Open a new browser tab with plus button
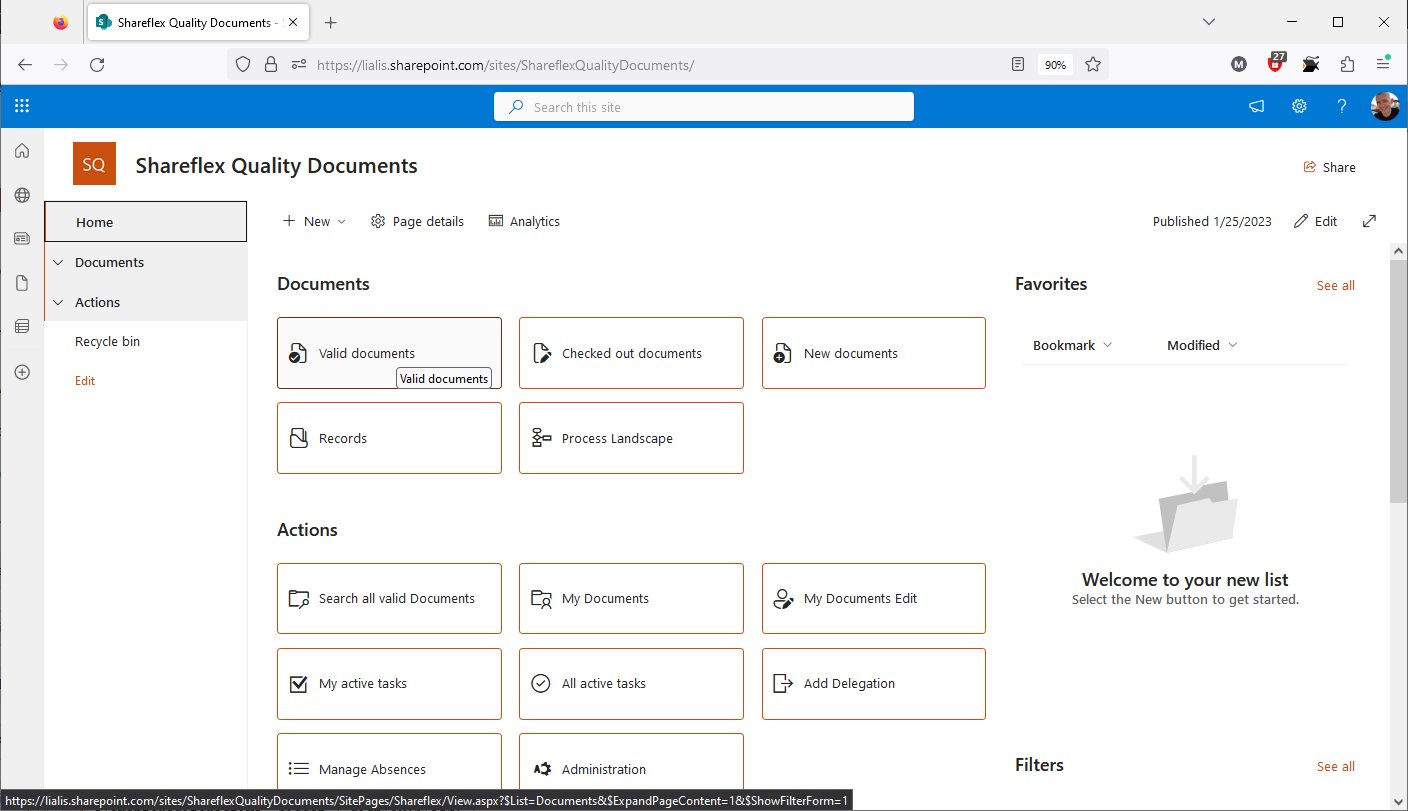Screen dimensions: 1408x811 tap(331, 22)
